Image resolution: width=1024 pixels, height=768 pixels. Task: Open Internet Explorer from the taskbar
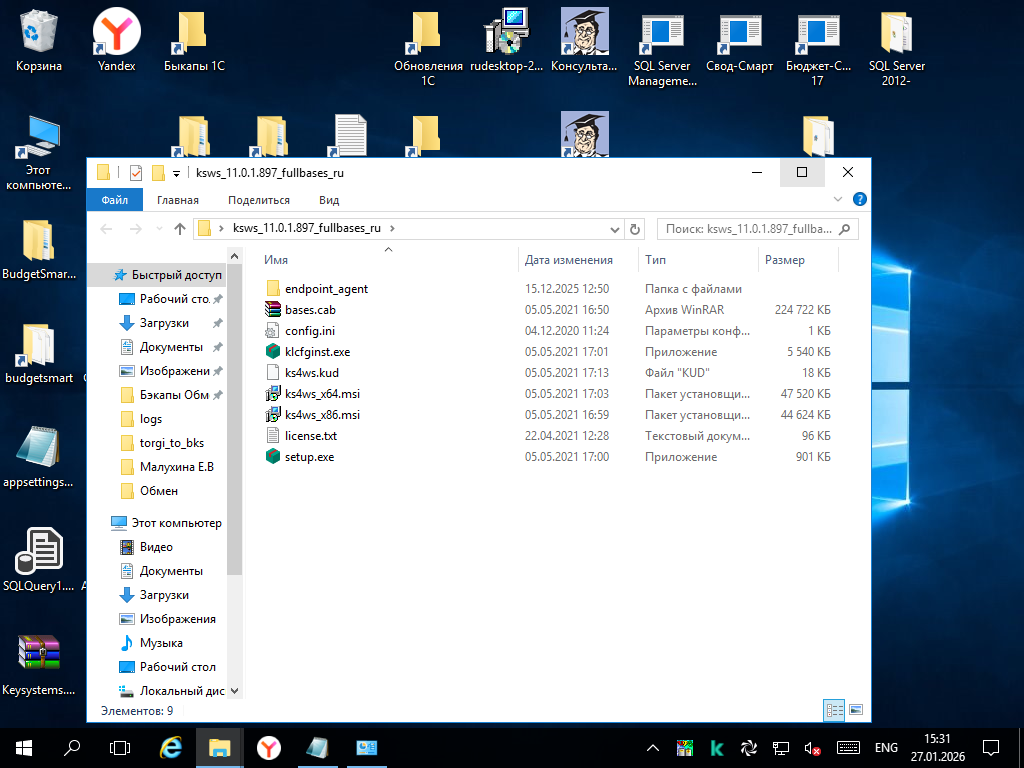pyautogui.click(x=171, y=747)
